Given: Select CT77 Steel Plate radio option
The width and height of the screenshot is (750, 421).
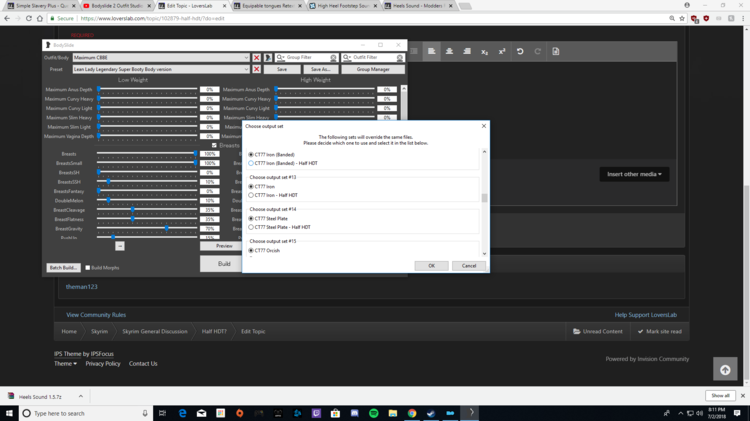Looking at the screenshot, I should [251, 219].
